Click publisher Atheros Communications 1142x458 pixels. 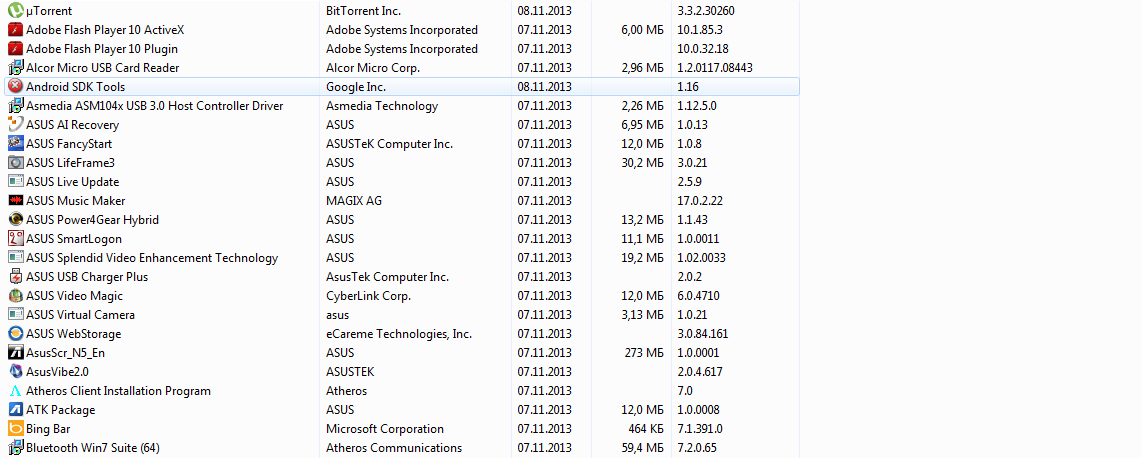tap(394, 447)
